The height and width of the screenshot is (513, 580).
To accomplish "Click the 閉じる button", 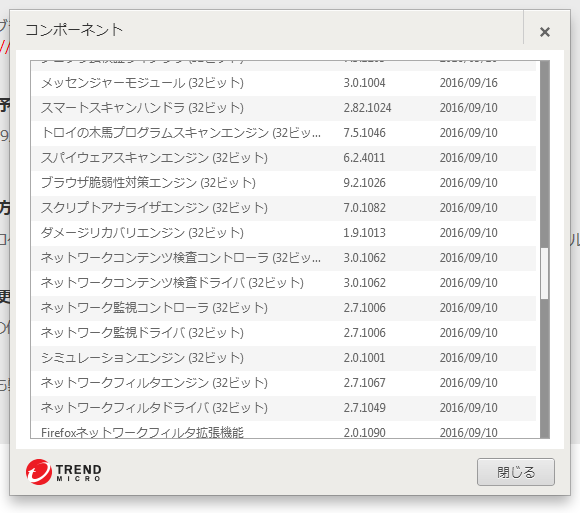I will [516, 472].
